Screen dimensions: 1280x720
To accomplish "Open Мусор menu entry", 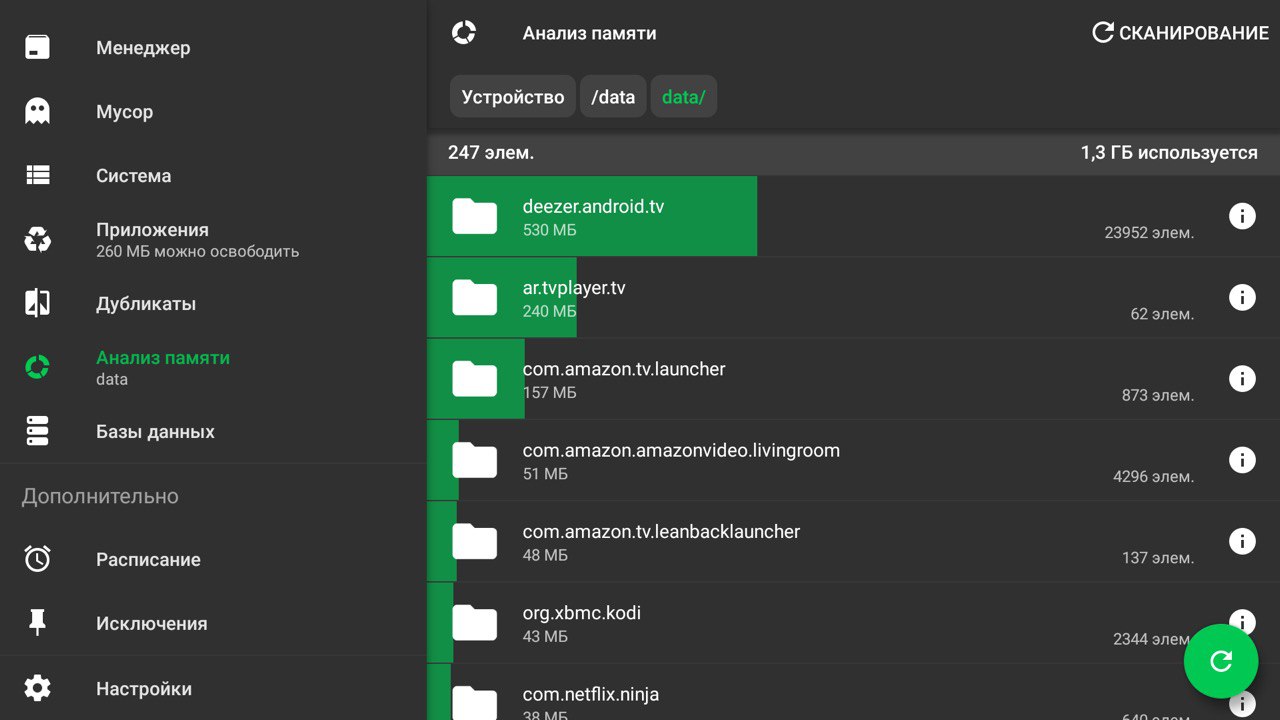I will (213, 111).
